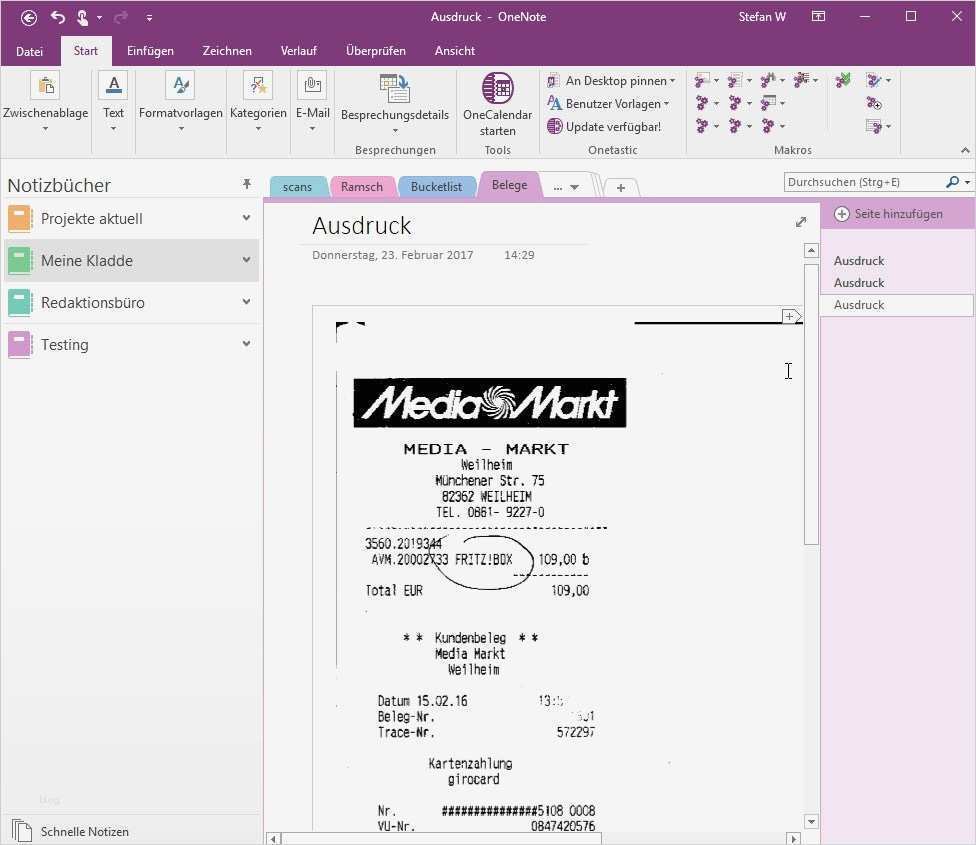The height and width of the screenshot is (845, 976).
Task: Switch to the Bucketlist section tab
Action: point(436,187)
